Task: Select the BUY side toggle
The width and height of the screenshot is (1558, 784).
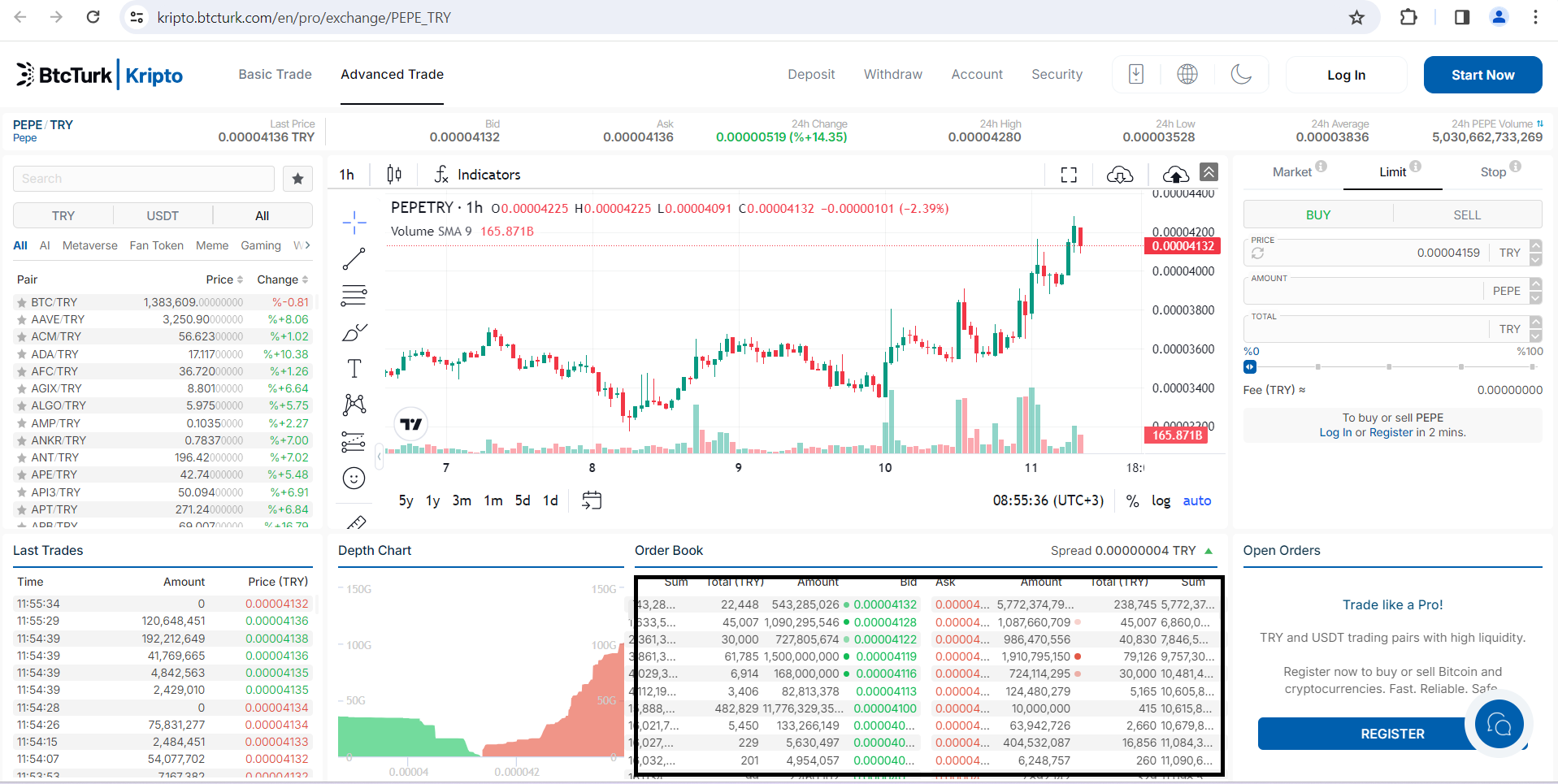Action: point(1318,214)
